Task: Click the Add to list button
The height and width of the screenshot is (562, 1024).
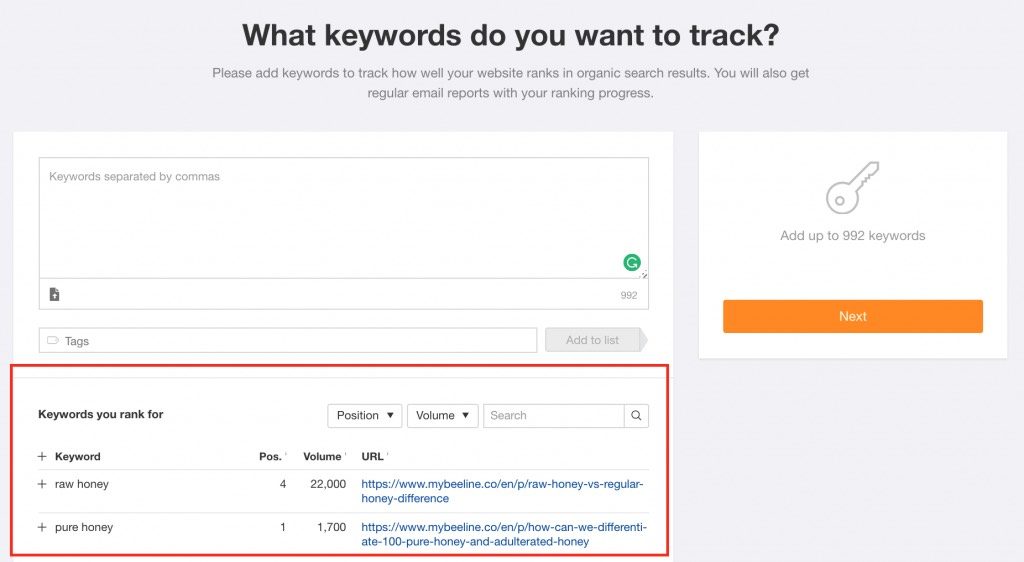Action: pyautogui.click(x=592, y=340)
